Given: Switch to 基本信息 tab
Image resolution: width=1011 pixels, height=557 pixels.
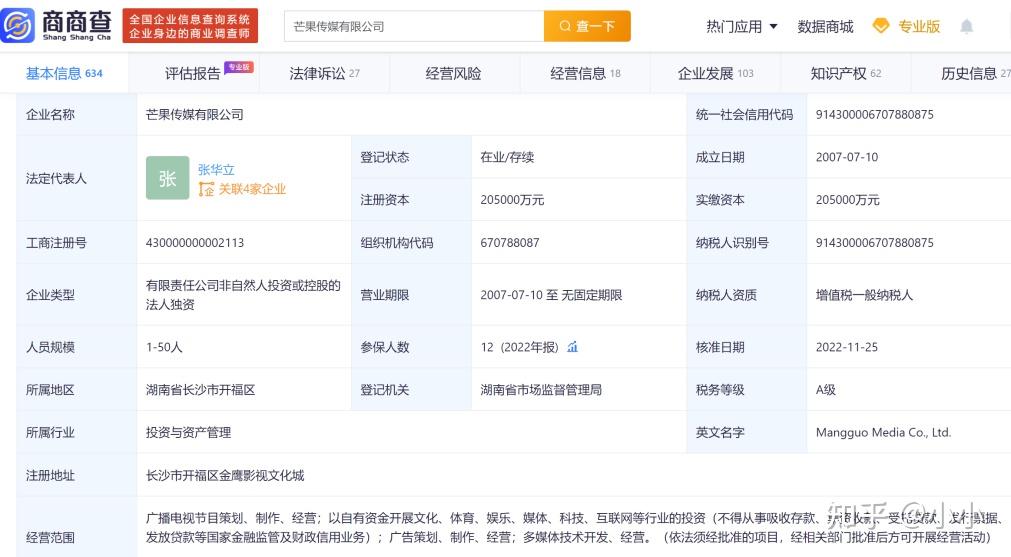Looking at the screenshot, I should (x=64, y=73).
